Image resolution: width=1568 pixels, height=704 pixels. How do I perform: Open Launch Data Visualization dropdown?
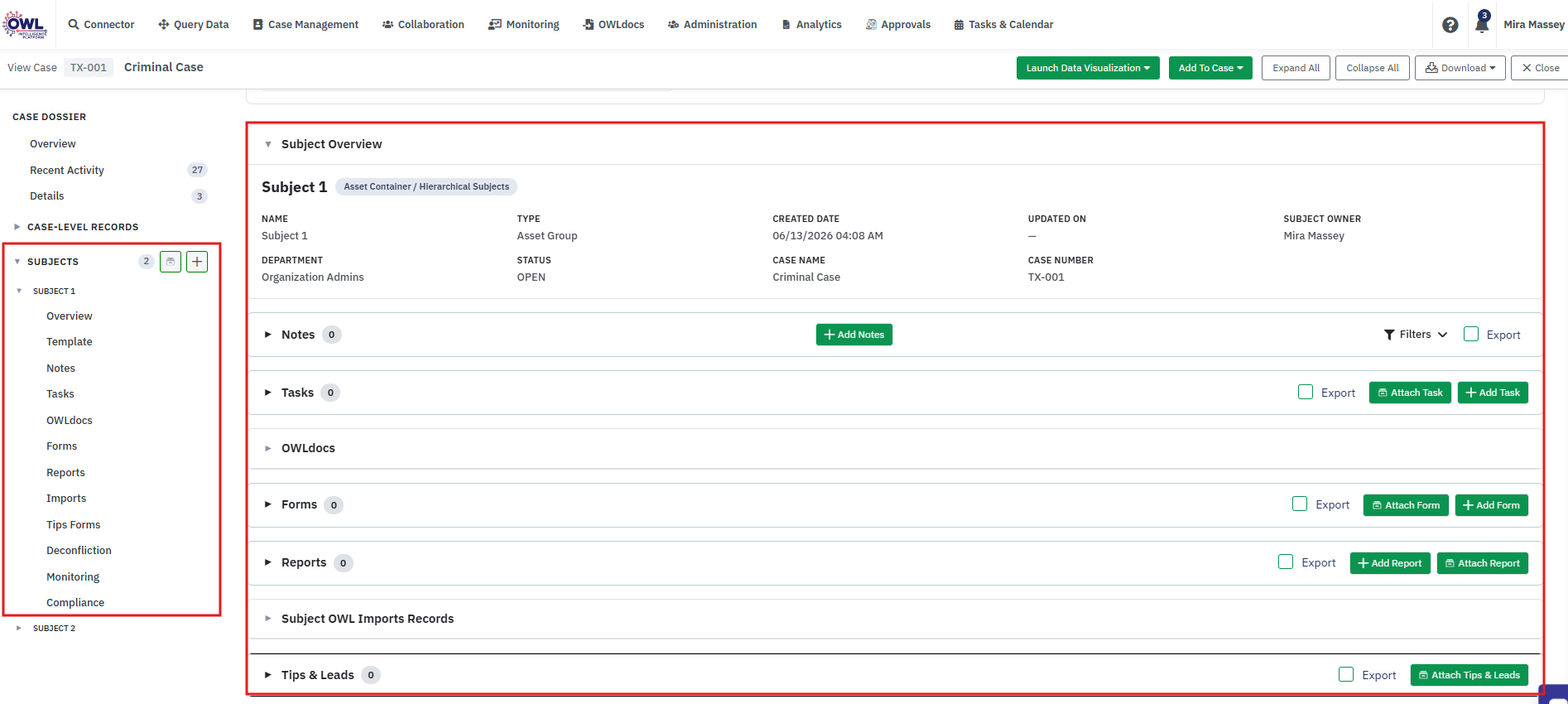1088,68
